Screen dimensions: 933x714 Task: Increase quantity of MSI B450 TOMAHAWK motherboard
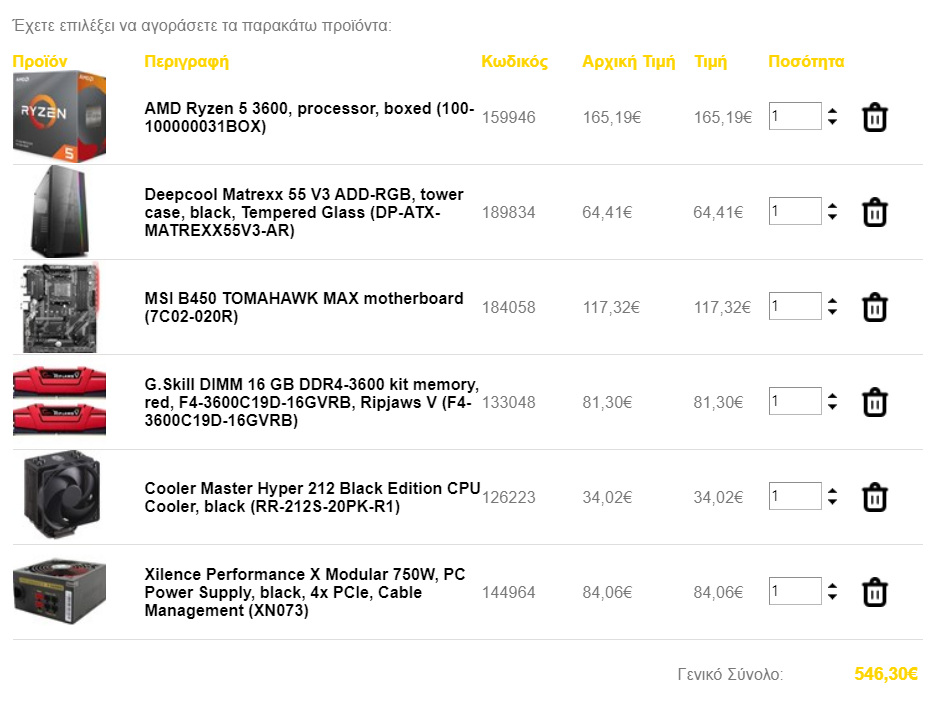pos(832,301)
